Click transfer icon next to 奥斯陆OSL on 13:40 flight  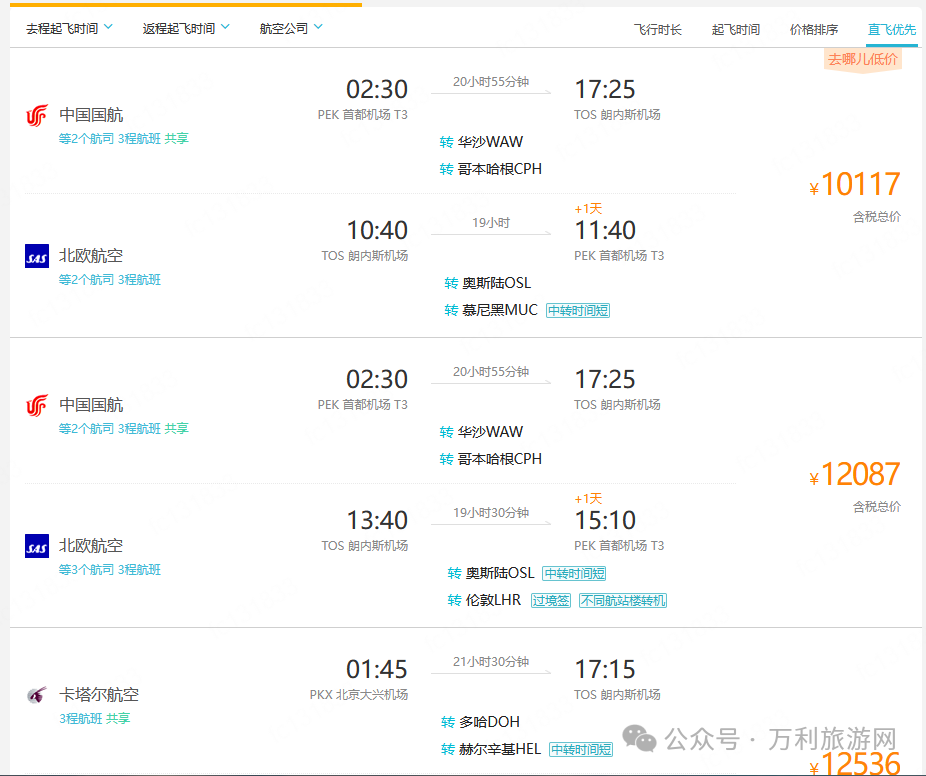point(455,573)
